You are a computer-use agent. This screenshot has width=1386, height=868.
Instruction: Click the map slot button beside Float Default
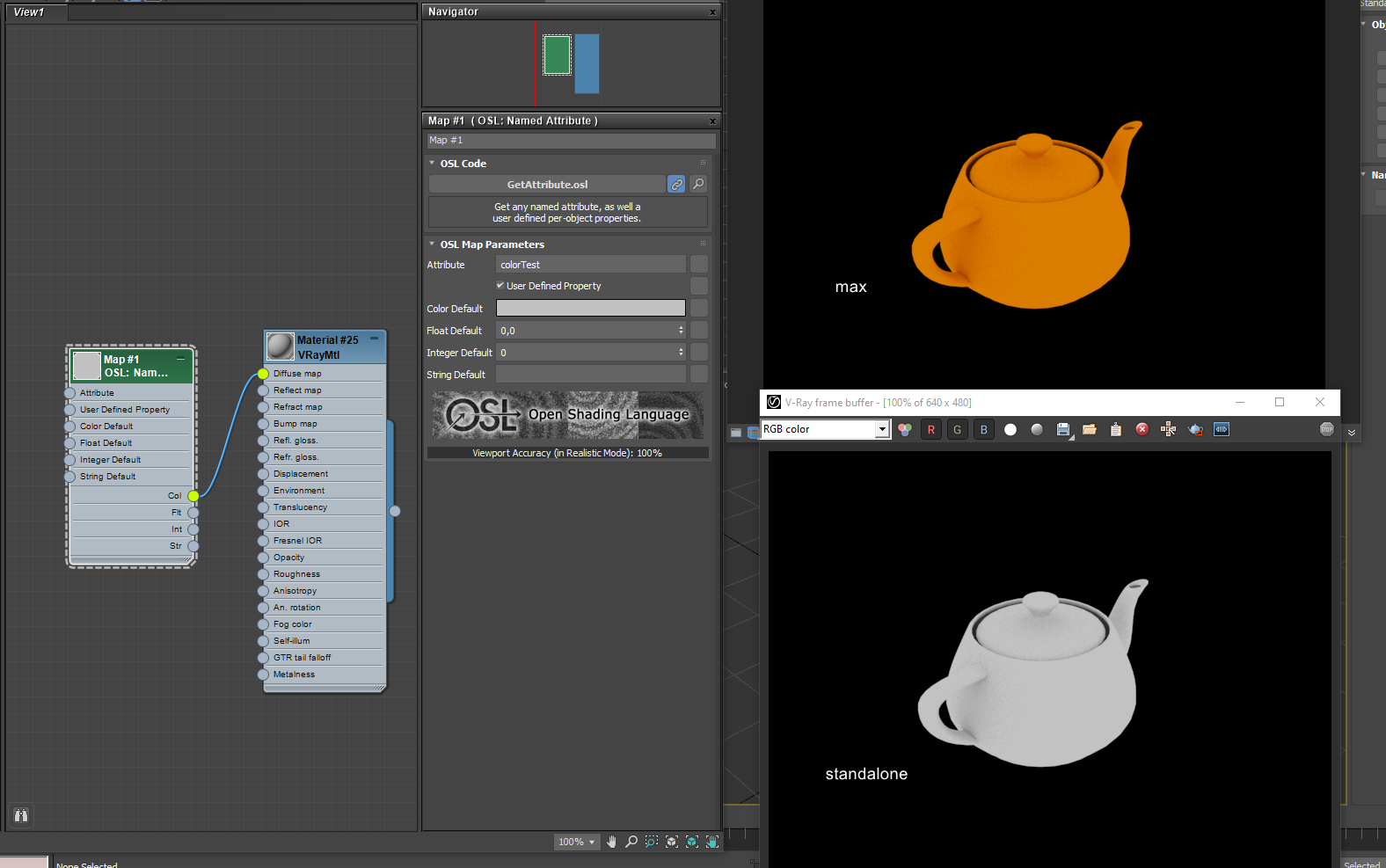click(x=699, y=330)
